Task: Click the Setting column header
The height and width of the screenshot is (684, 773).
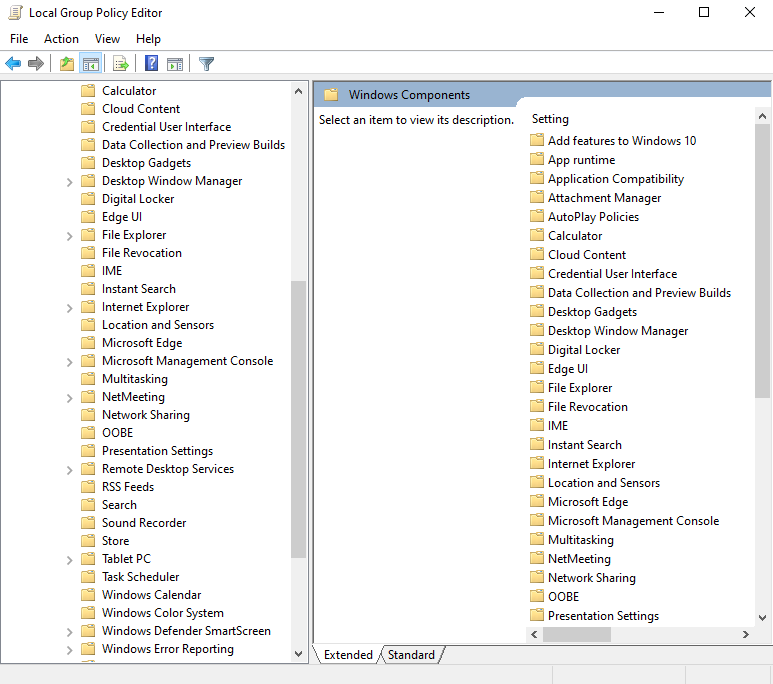Action: 550,119
